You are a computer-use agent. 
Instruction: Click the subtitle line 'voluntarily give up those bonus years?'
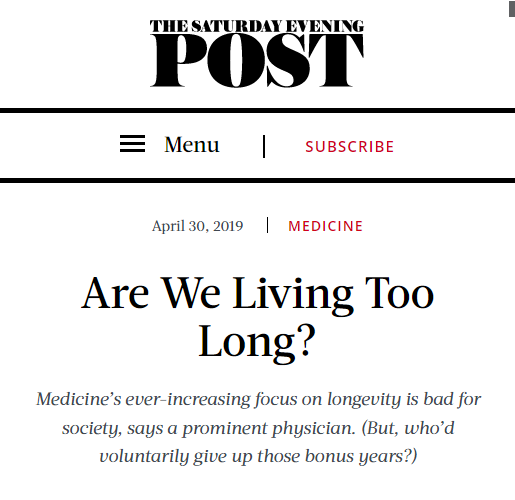(x=258, y=456)
